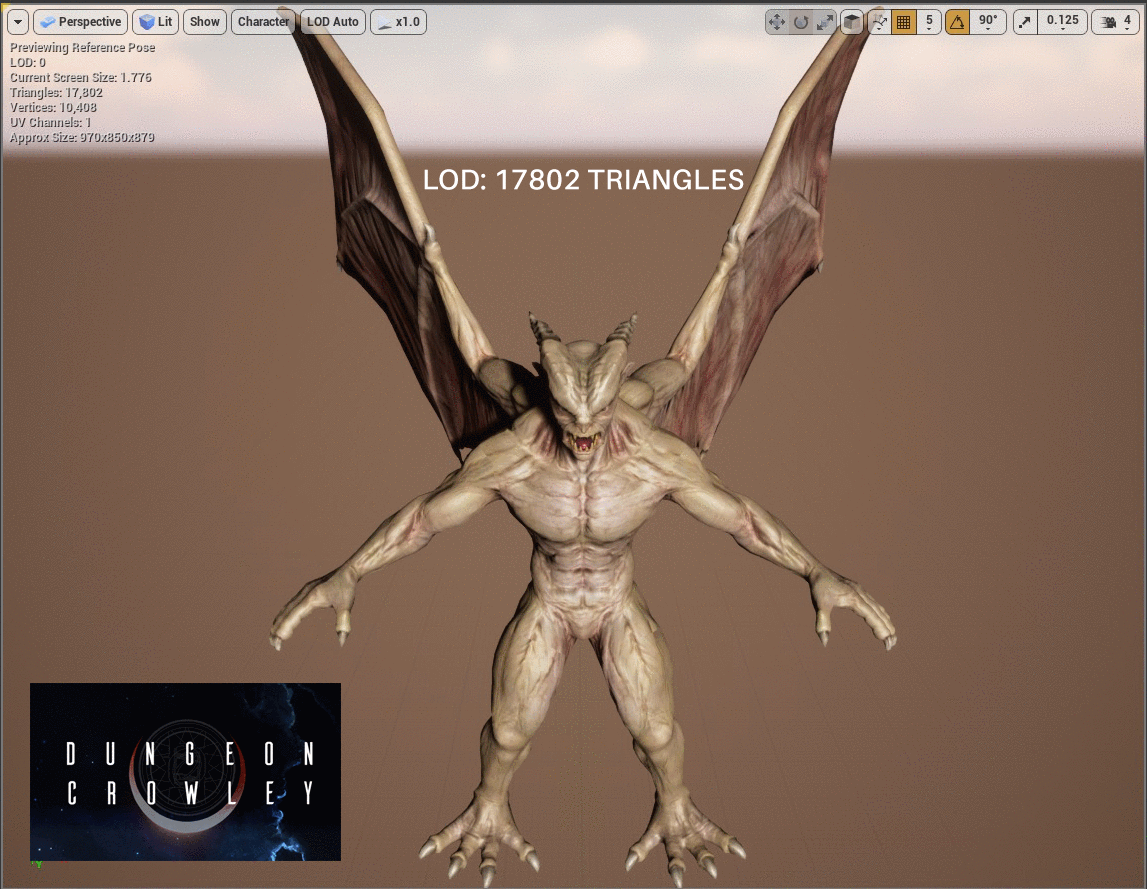Click the Character button
The width and height of the screenshot is (1147, 889).
[263, 22]
